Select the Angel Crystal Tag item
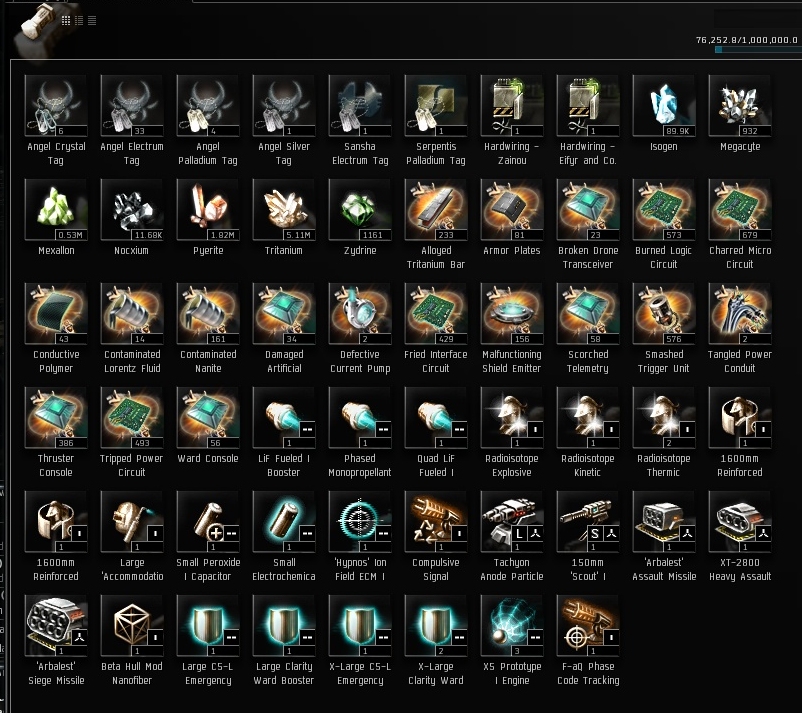 (x=56, y=105)
